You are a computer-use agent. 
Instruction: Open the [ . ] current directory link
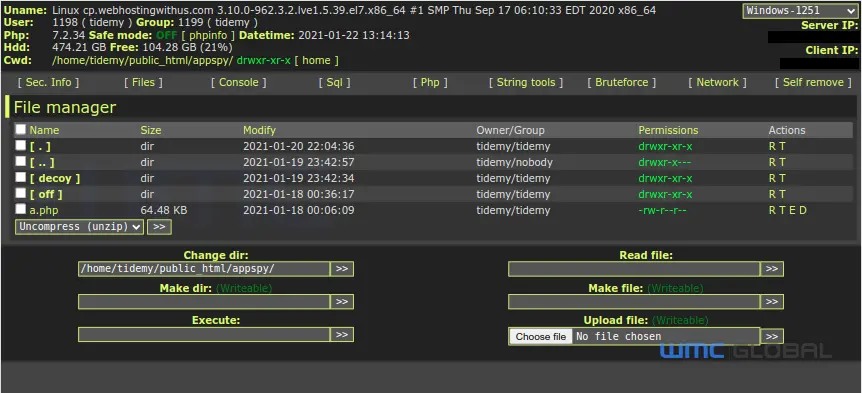pyautogui.click(x=40, y=147)
